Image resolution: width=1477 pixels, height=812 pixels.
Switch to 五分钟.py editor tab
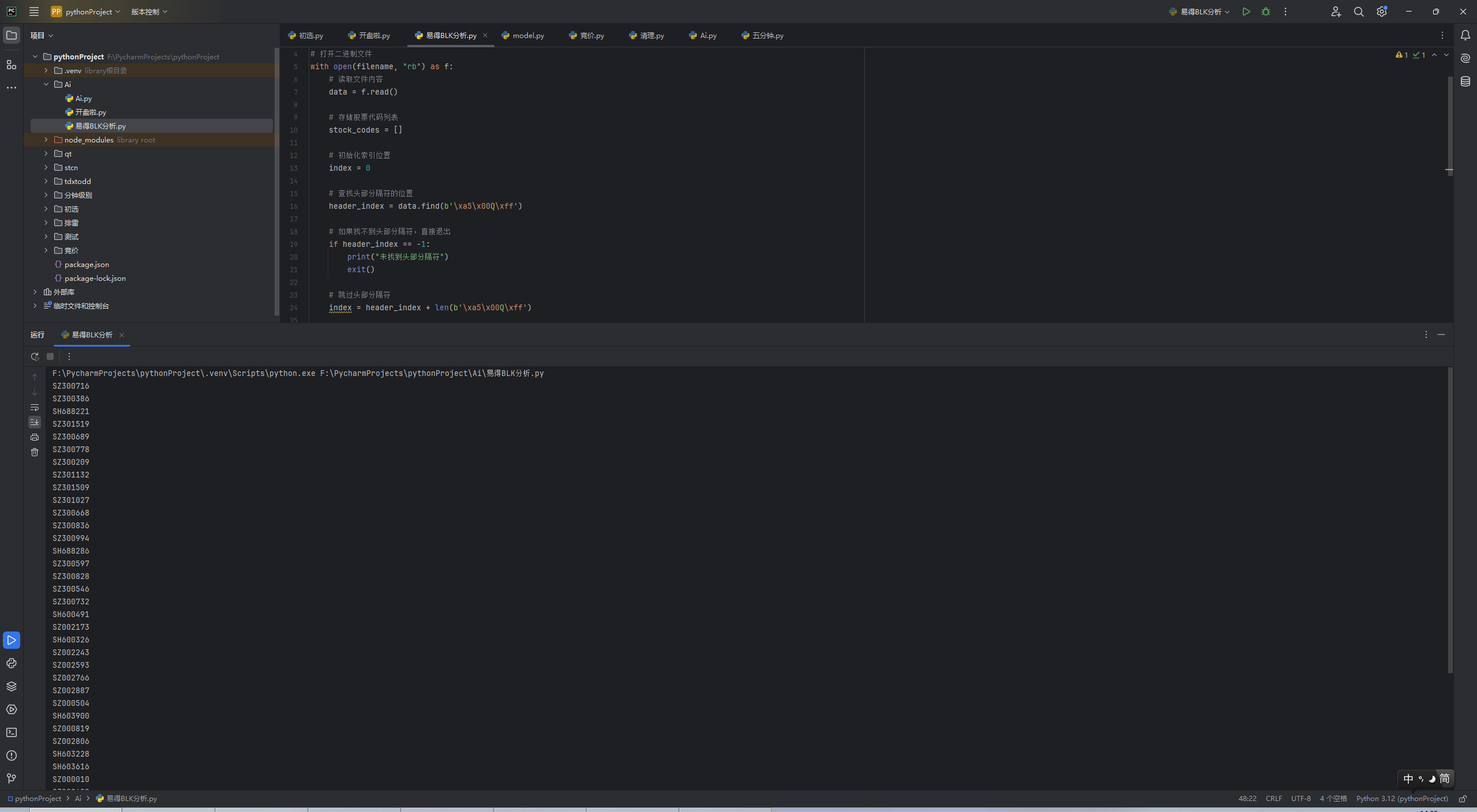click(x=763, y=35)
